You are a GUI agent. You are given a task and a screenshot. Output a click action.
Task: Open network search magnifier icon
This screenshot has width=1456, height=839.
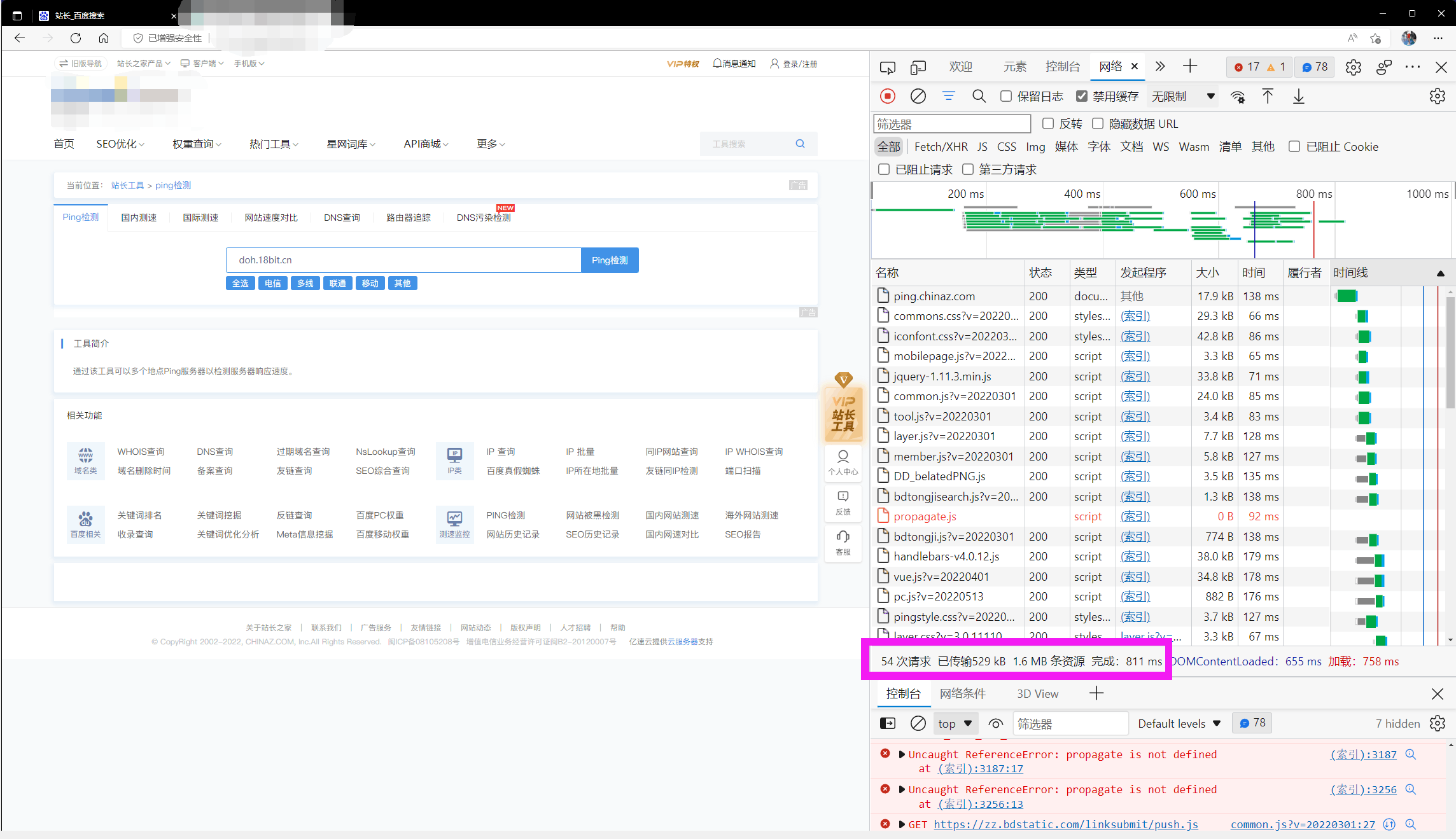tap(979, 96)
